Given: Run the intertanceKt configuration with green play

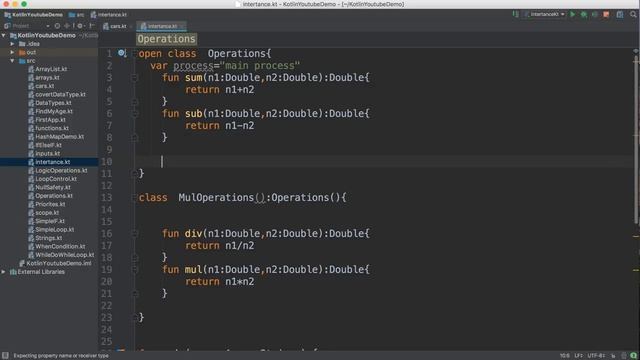Looking at the screenshot, I should 573,14.
